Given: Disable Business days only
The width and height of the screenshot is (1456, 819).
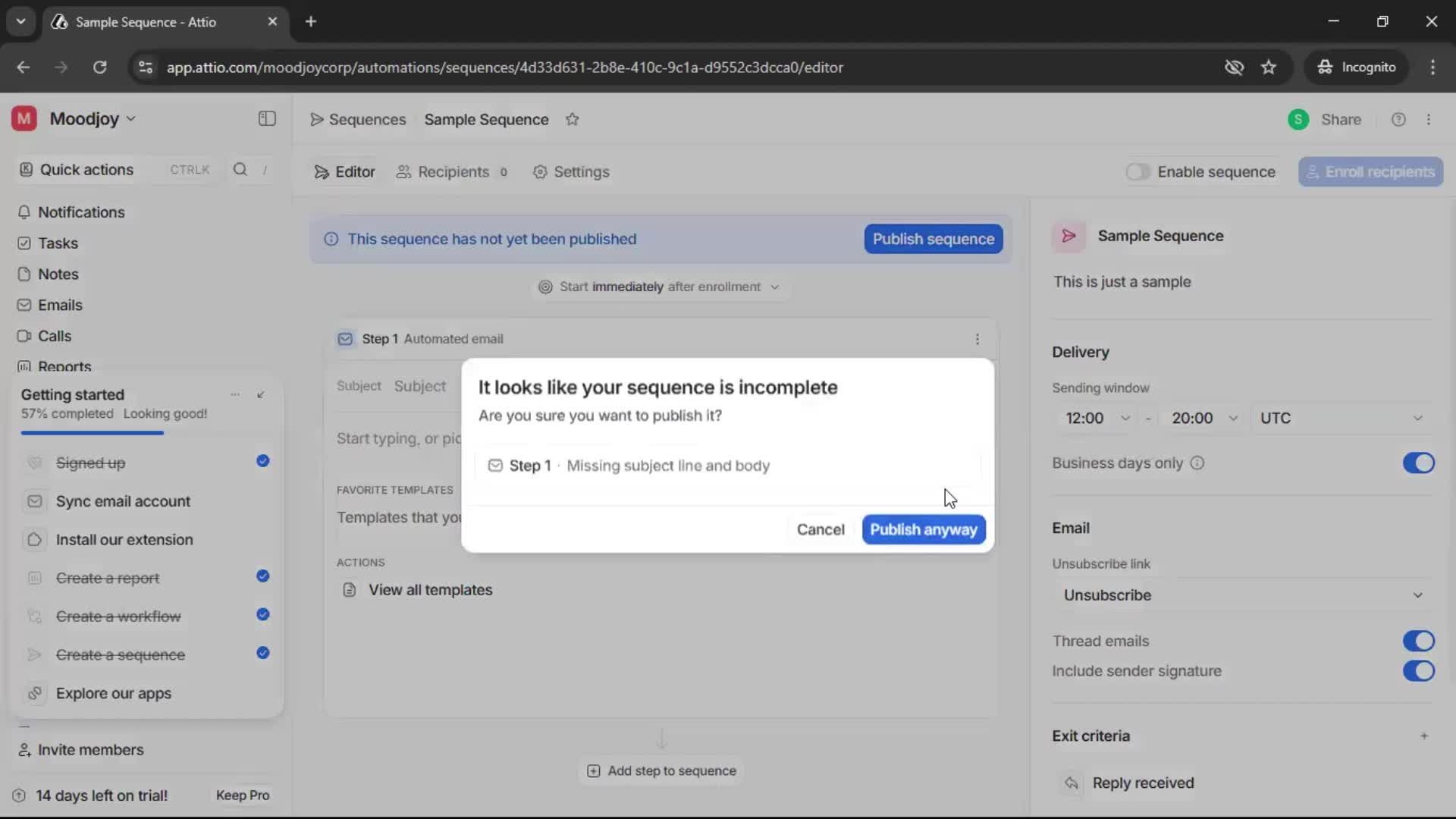Looking at the screenshot, I should click(x=1419, y=463).
